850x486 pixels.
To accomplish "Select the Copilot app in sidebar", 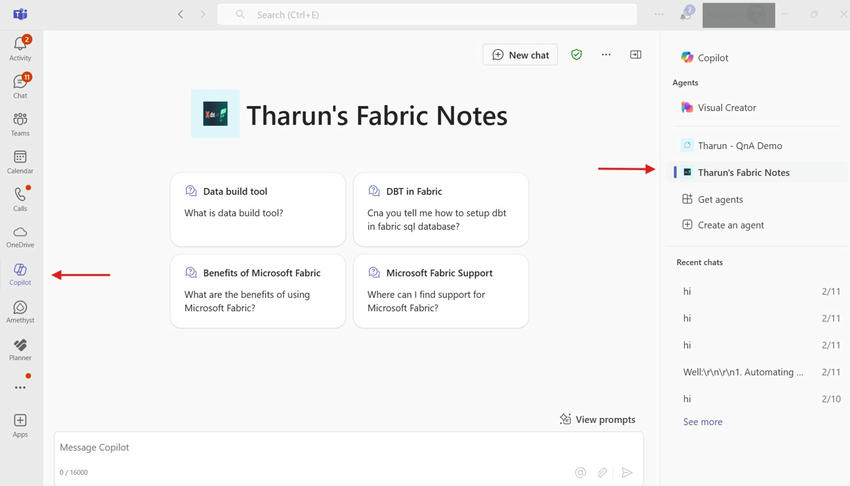I will click(x=20, y=274).
